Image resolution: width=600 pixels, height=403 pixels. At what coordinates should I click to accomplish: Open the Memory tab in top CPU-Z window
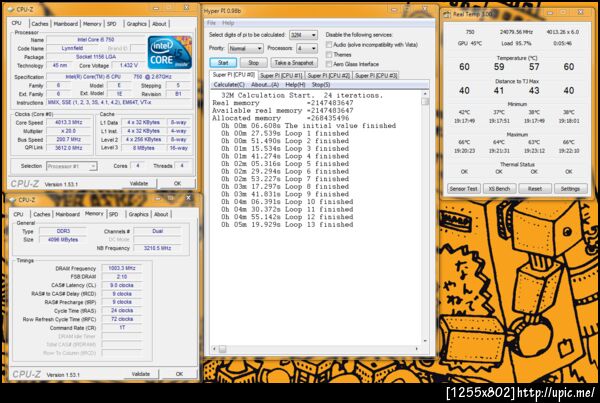pyautogui.click(x=92, y=24)
